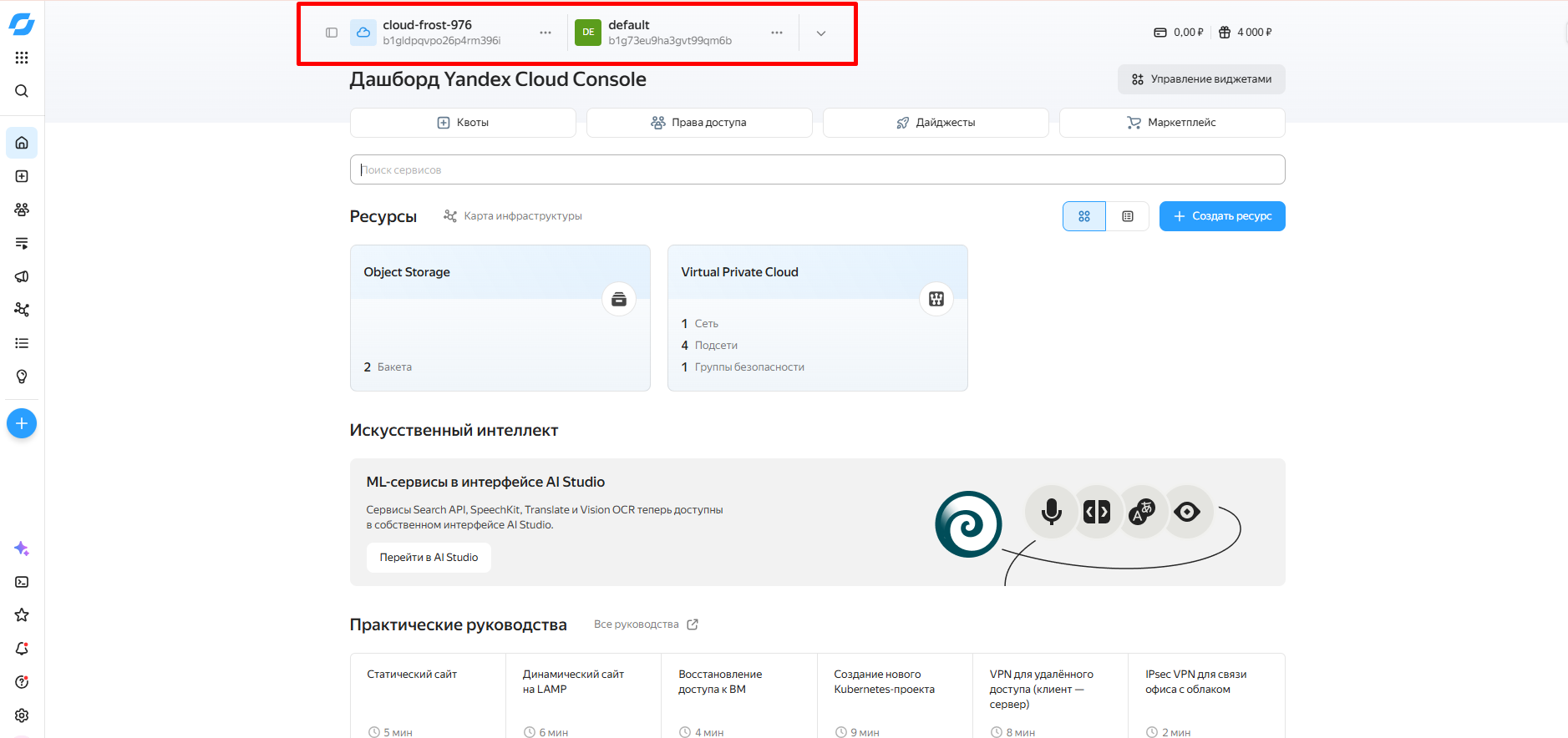
Task: Open the users group sidebar icon
Action: (22, 210)
